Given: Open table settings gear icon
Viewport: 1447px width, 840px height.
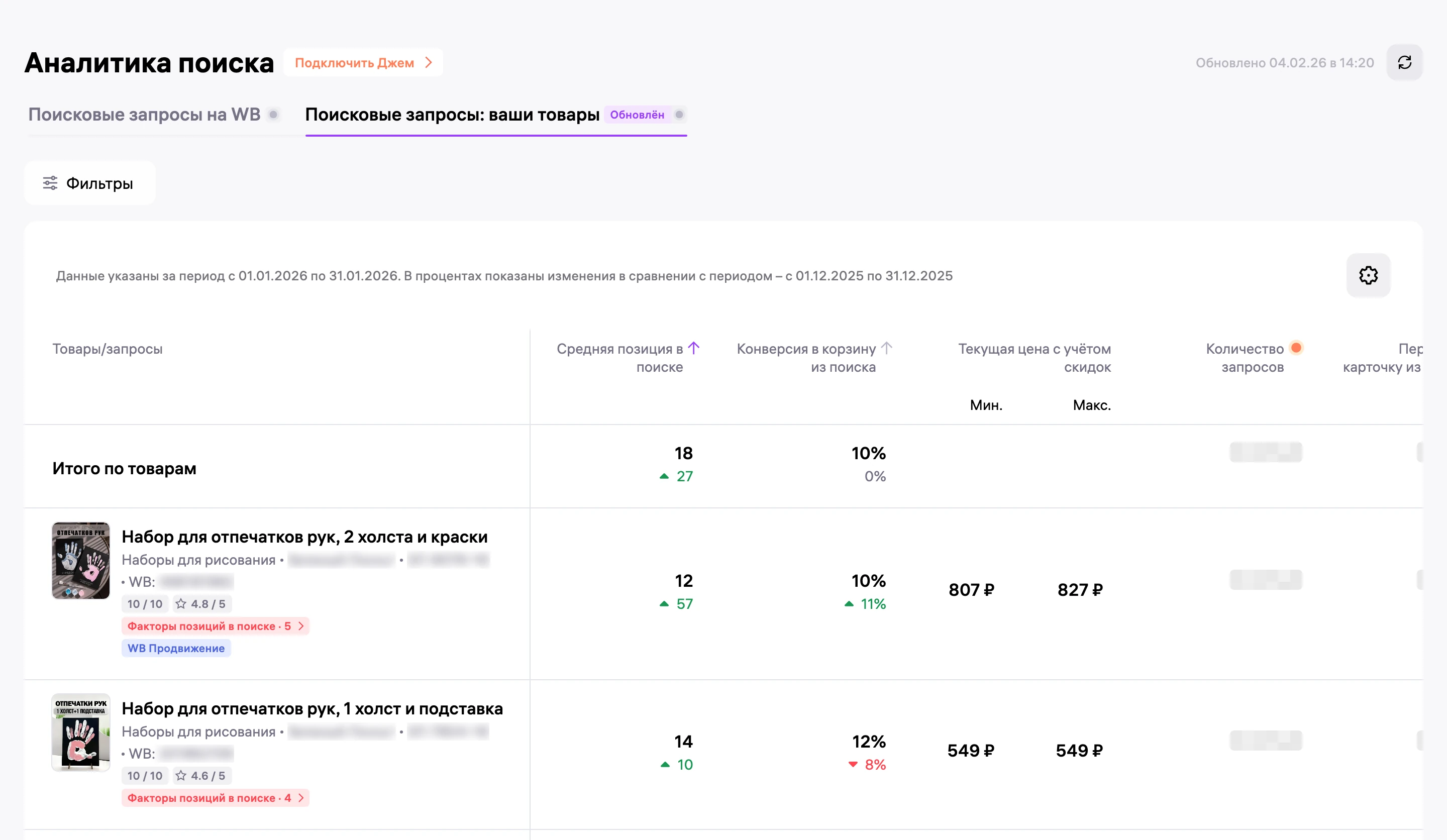Looking at the screenshot, I should [x=1368, y=276].
